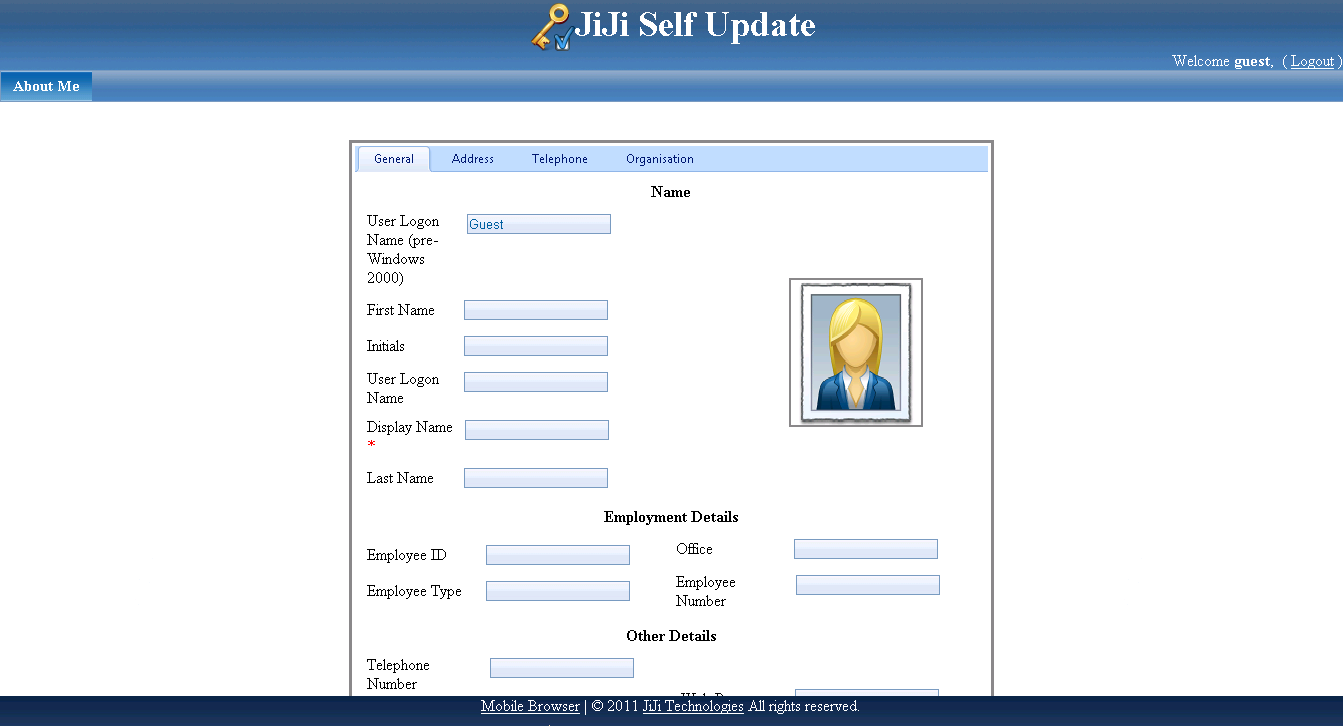Click the Name section heading
This screenshot has width=1343, height=726.
671,192
